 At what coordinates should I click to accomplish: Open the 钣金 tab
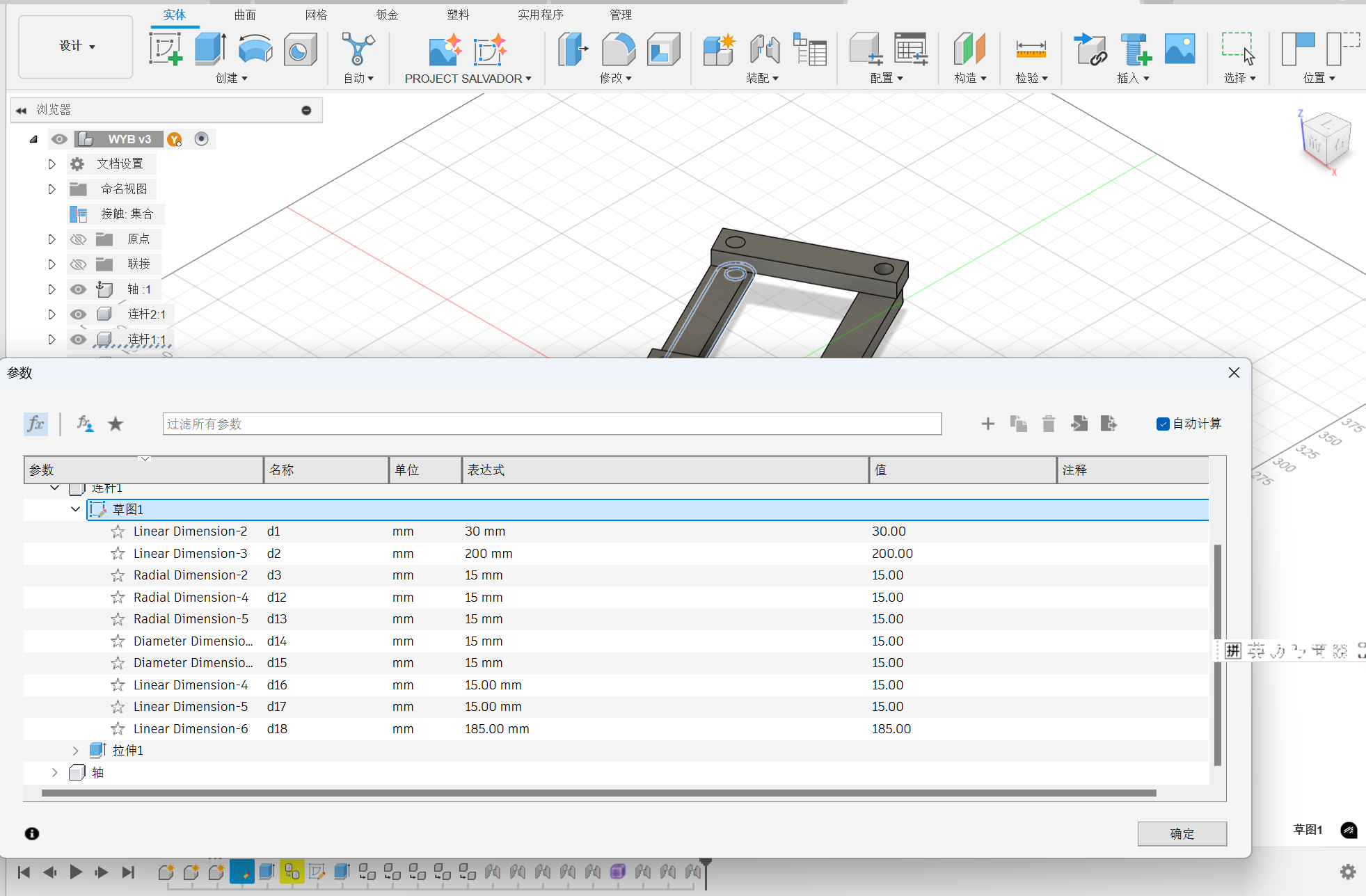point(387,15)
